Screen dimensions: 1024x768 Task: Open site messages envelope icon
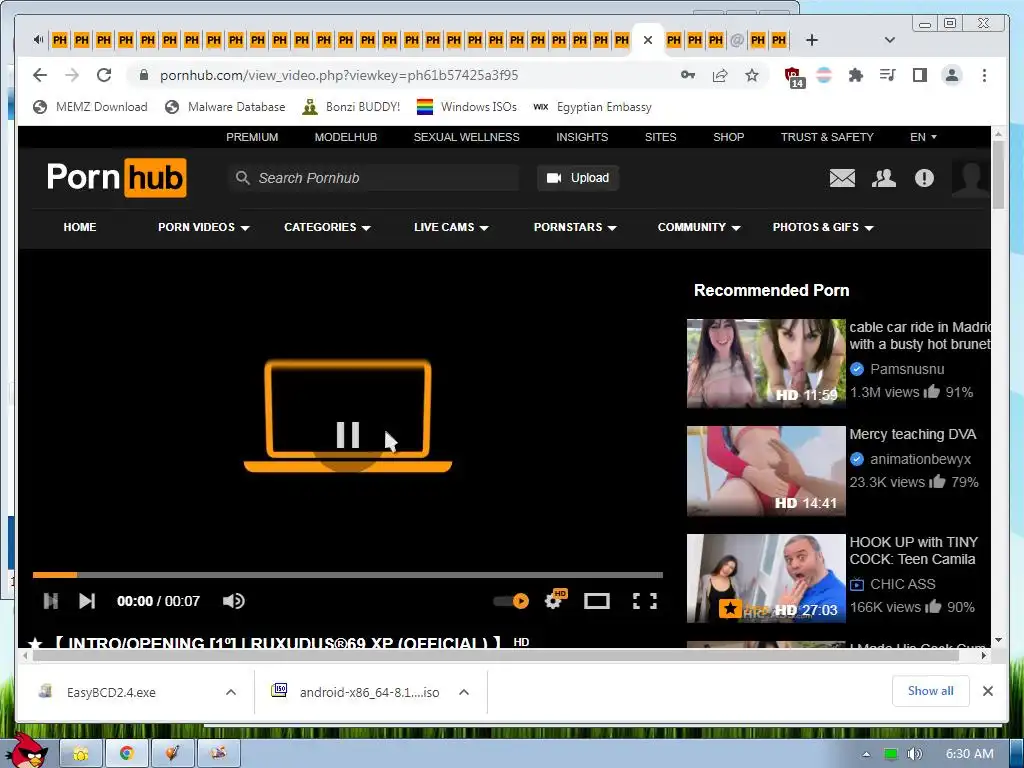coord(842,178)
